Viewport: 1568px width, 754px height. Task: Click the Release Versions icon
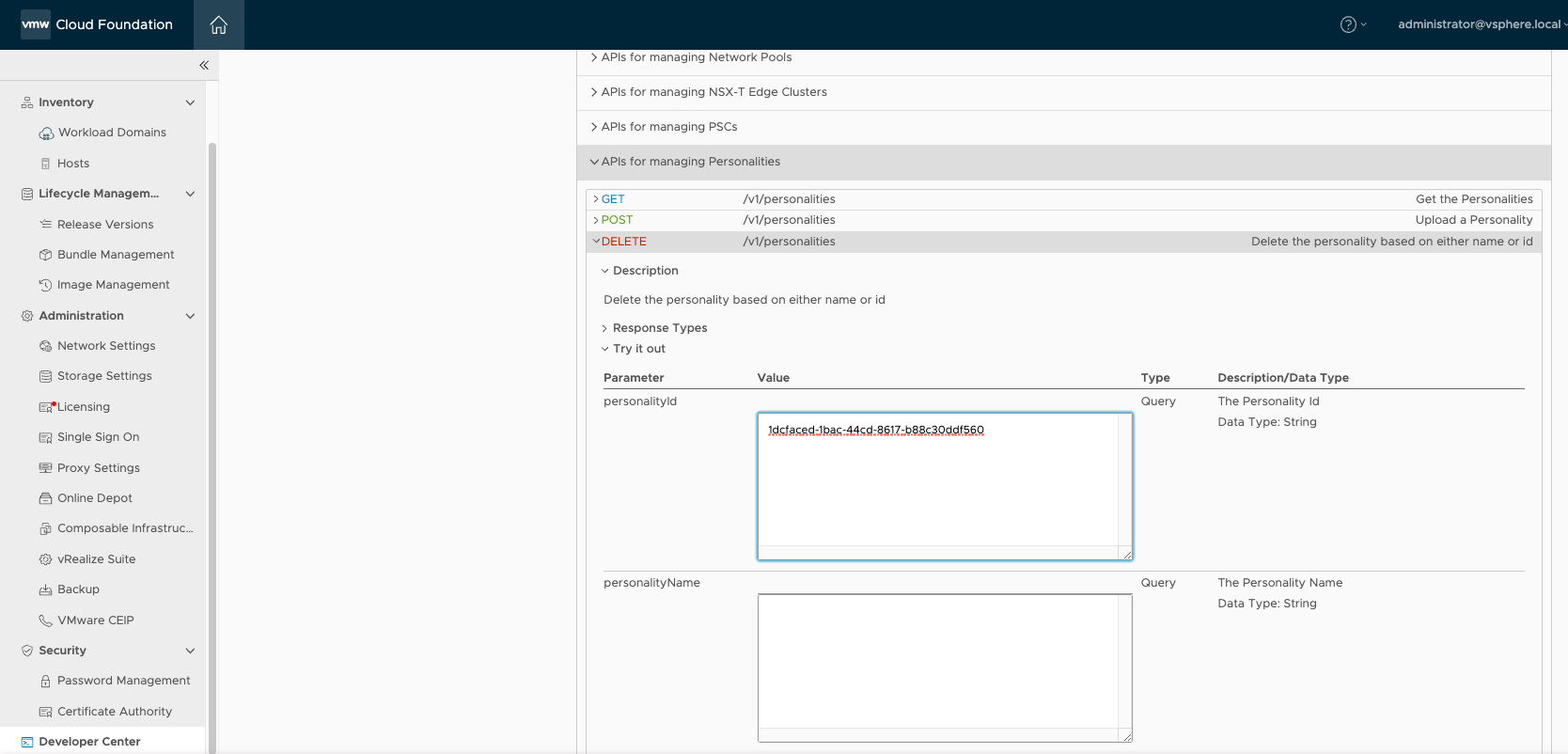tap(45, 225)
